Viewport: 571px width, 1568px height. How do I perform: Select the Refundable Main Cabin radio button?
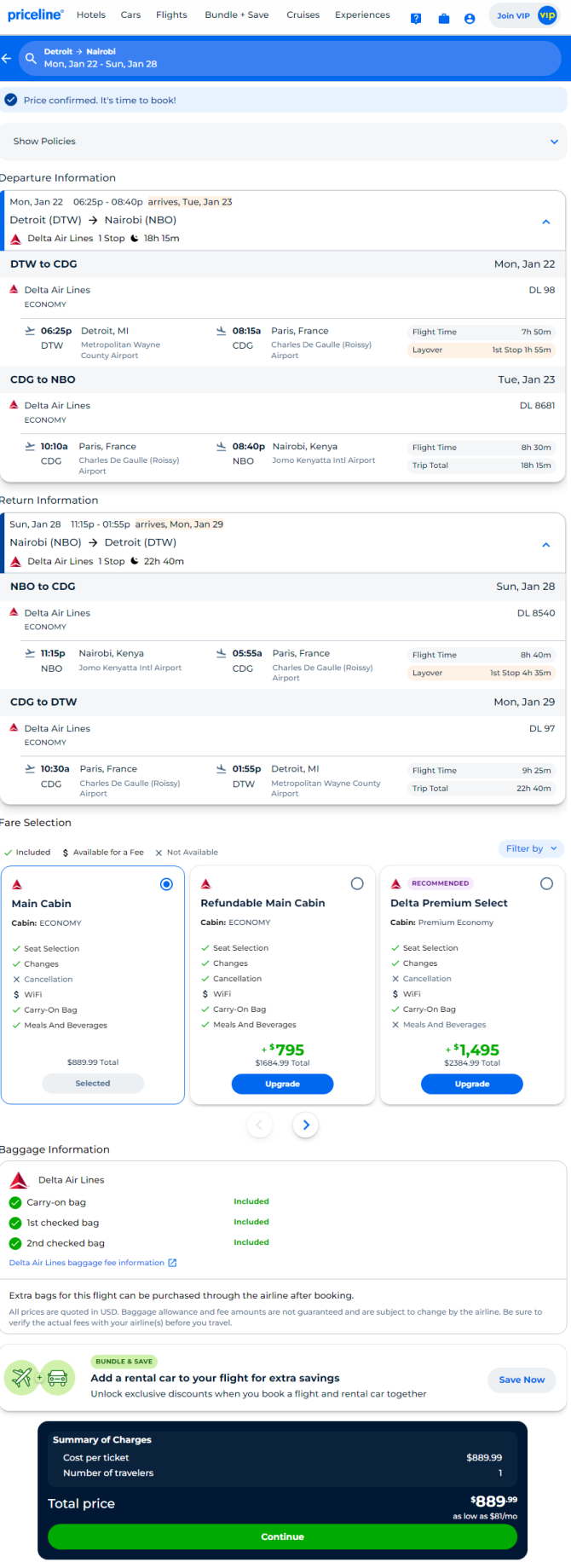coord(357,884)
